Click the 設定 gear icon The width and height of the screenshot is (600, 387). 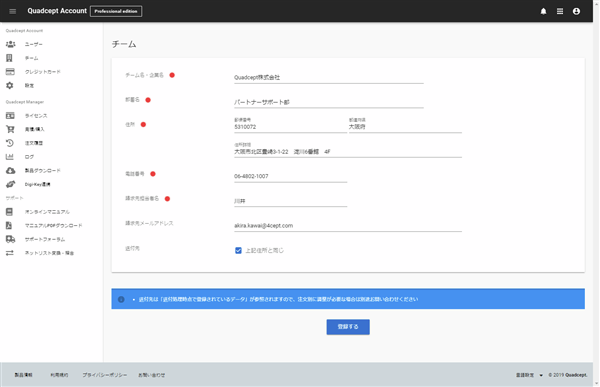tap(10, 85)
